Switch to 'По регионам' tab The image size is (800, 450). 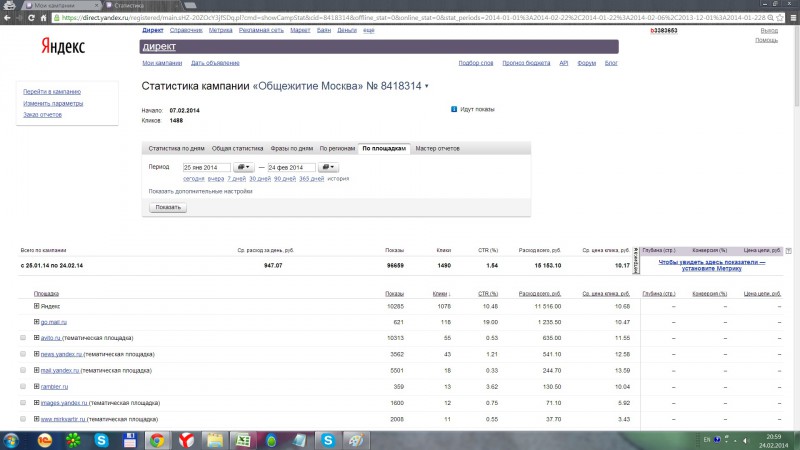point(337,148)
